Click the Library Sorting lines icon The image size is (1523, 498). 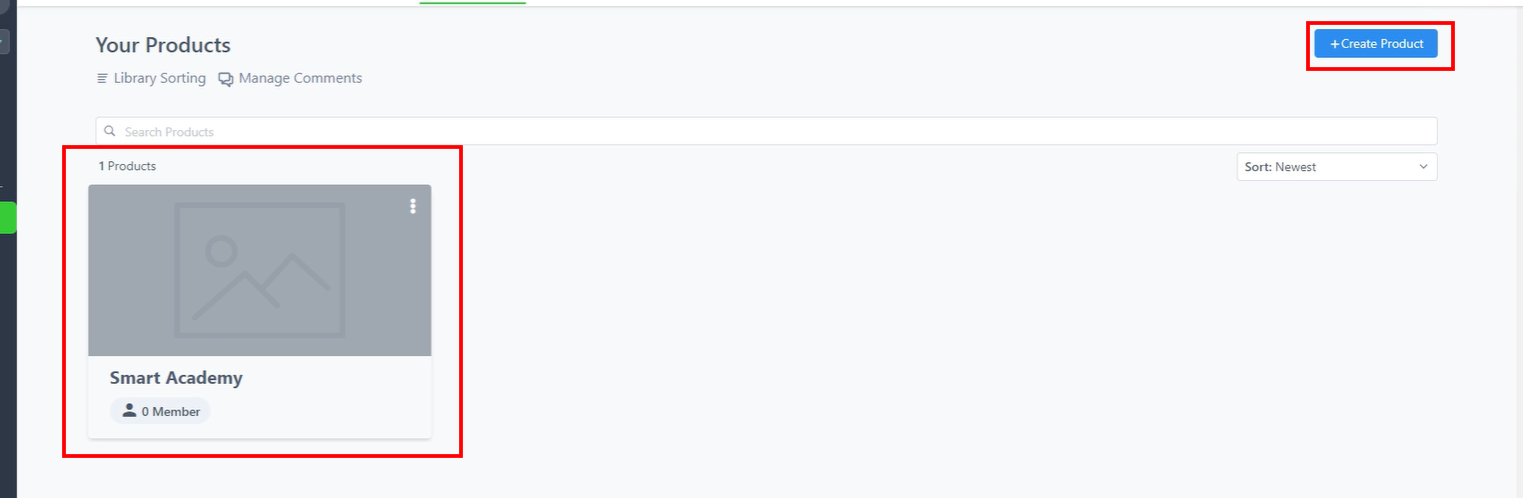[x=102, y=78]
